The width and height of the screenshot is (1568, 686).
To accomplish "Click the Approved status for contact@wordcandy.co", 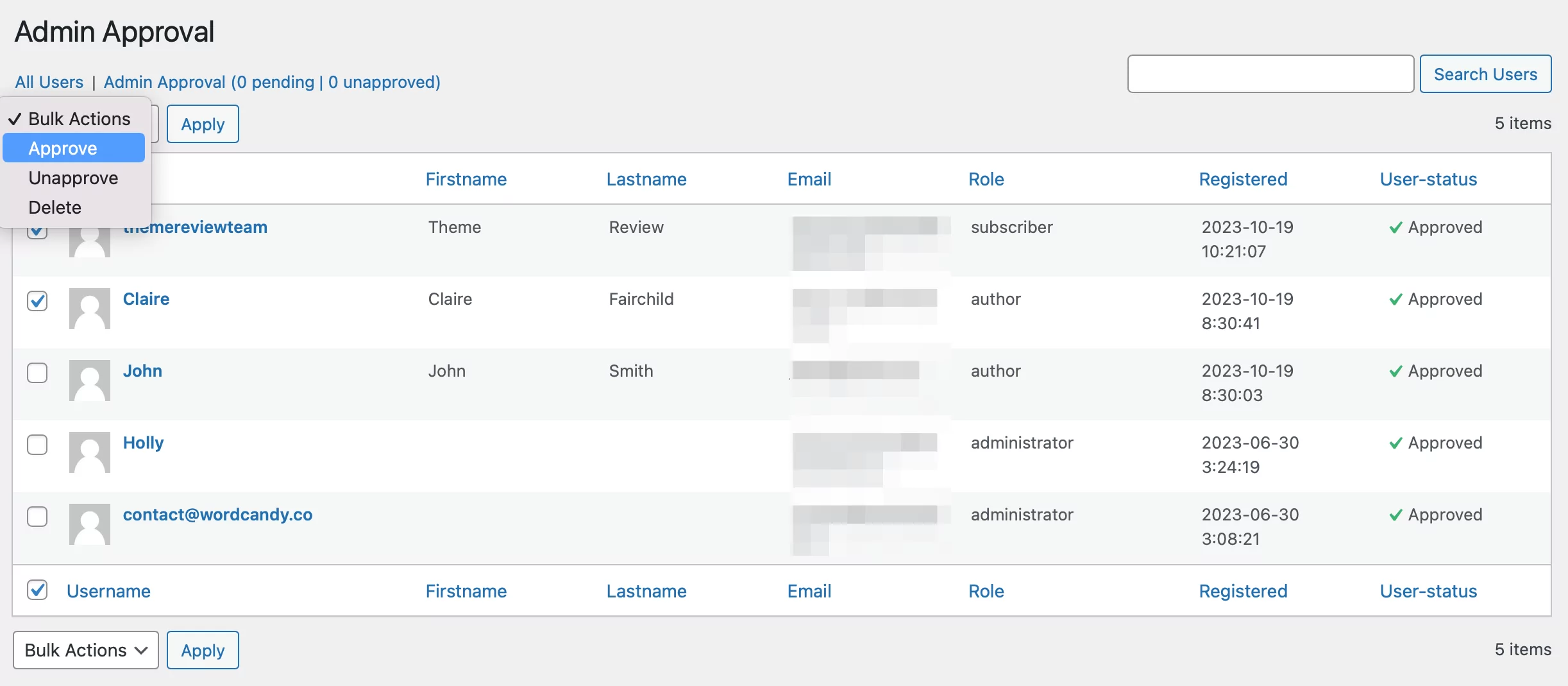I will click(x=1436, y=515).
